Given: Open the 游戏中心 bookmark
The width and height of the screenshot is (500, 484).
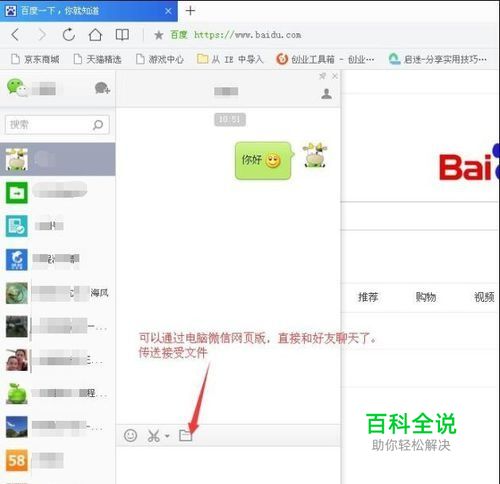Looking at the screenshot, I should click(160, 59).
